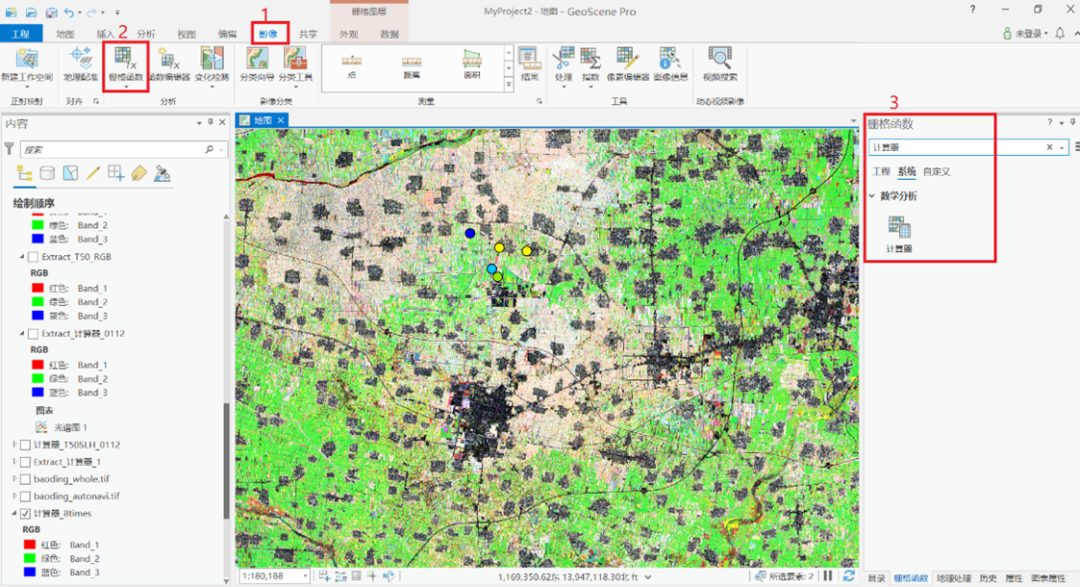The height and width of the screenshot is (587, 1080).
Task: Uncheck the 计算器_8times layer checkbox
Action: 25,513
